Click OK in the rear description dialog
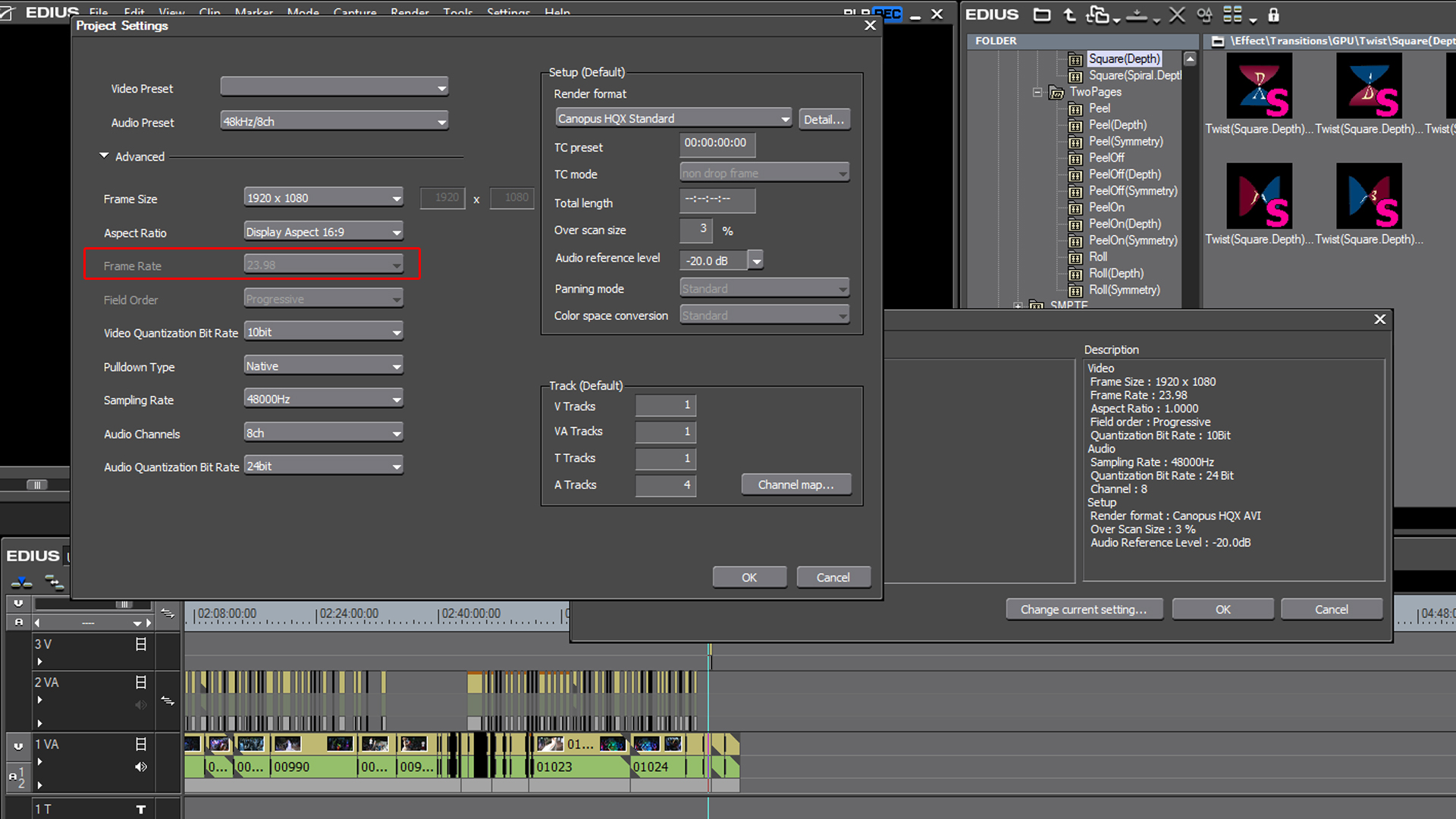Screen dimensions: 1456x819 pos(1223,609)
